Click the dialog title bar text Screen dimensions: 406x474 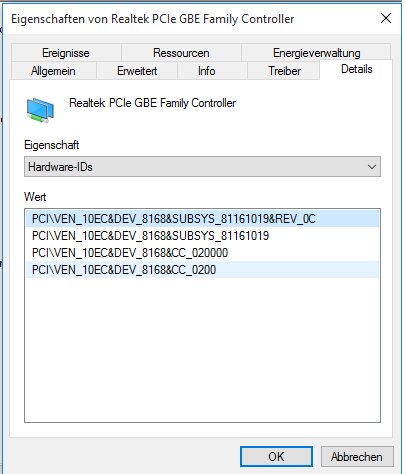point(152,19)
